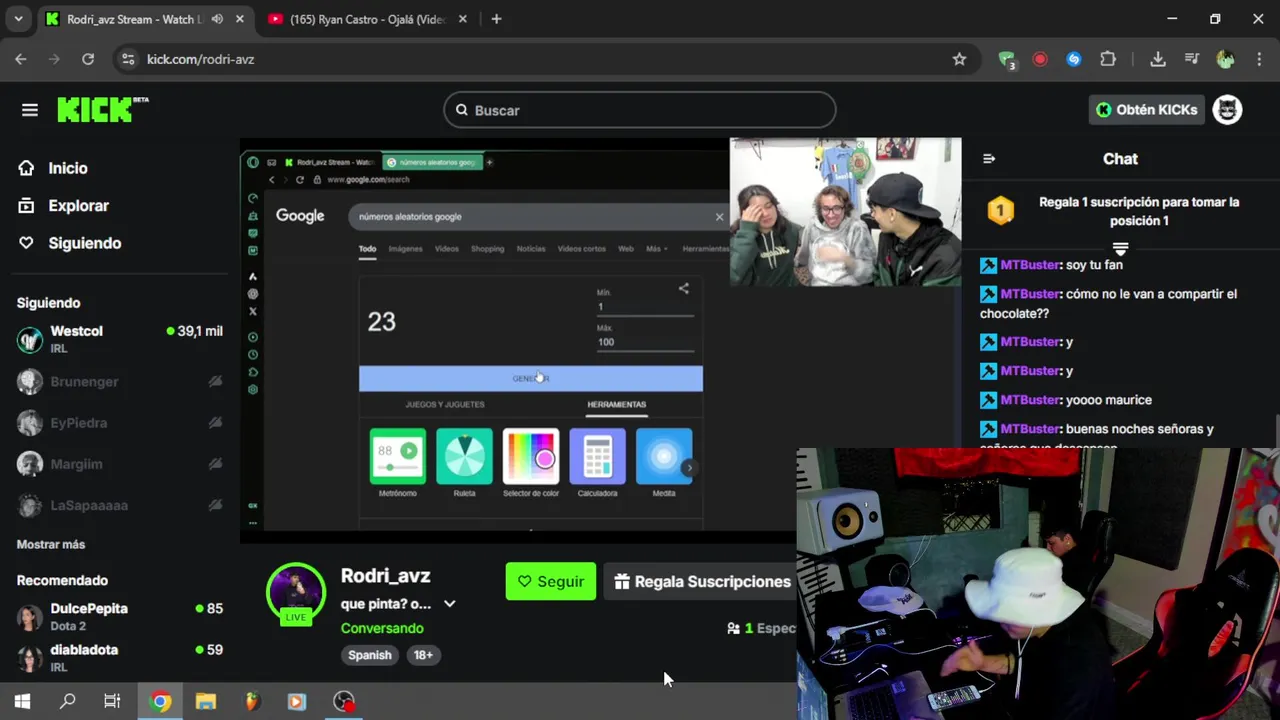Open Windows Task View
The image size is (1280, 720).
[112, 701]
